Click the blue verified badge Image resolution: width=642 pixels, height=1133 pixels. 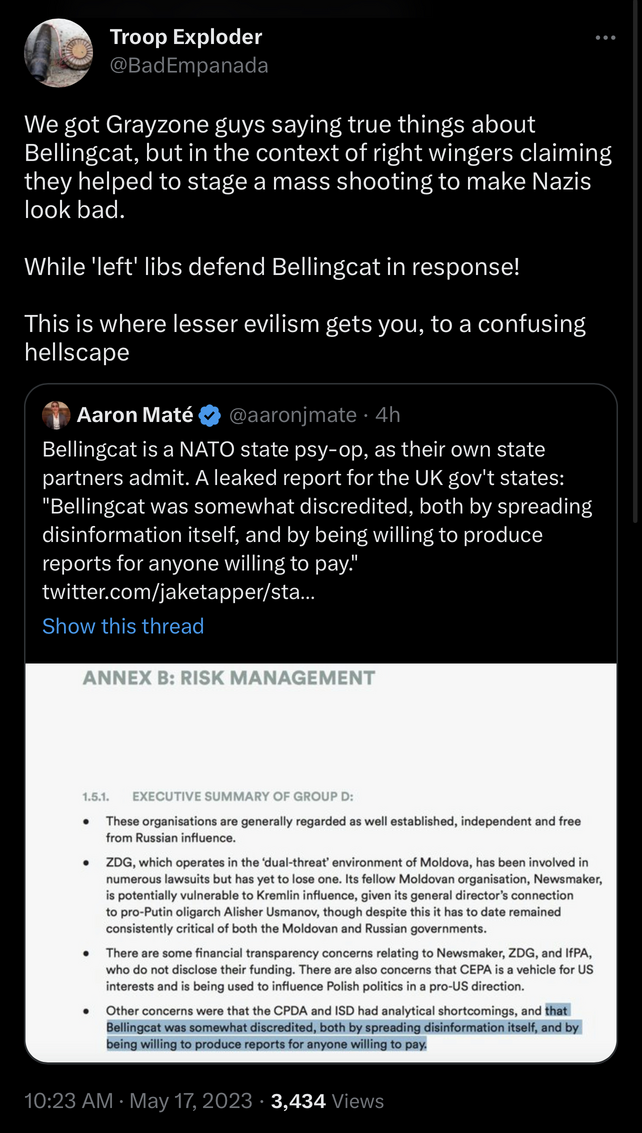pyautogui.click(x=210, y=415)
